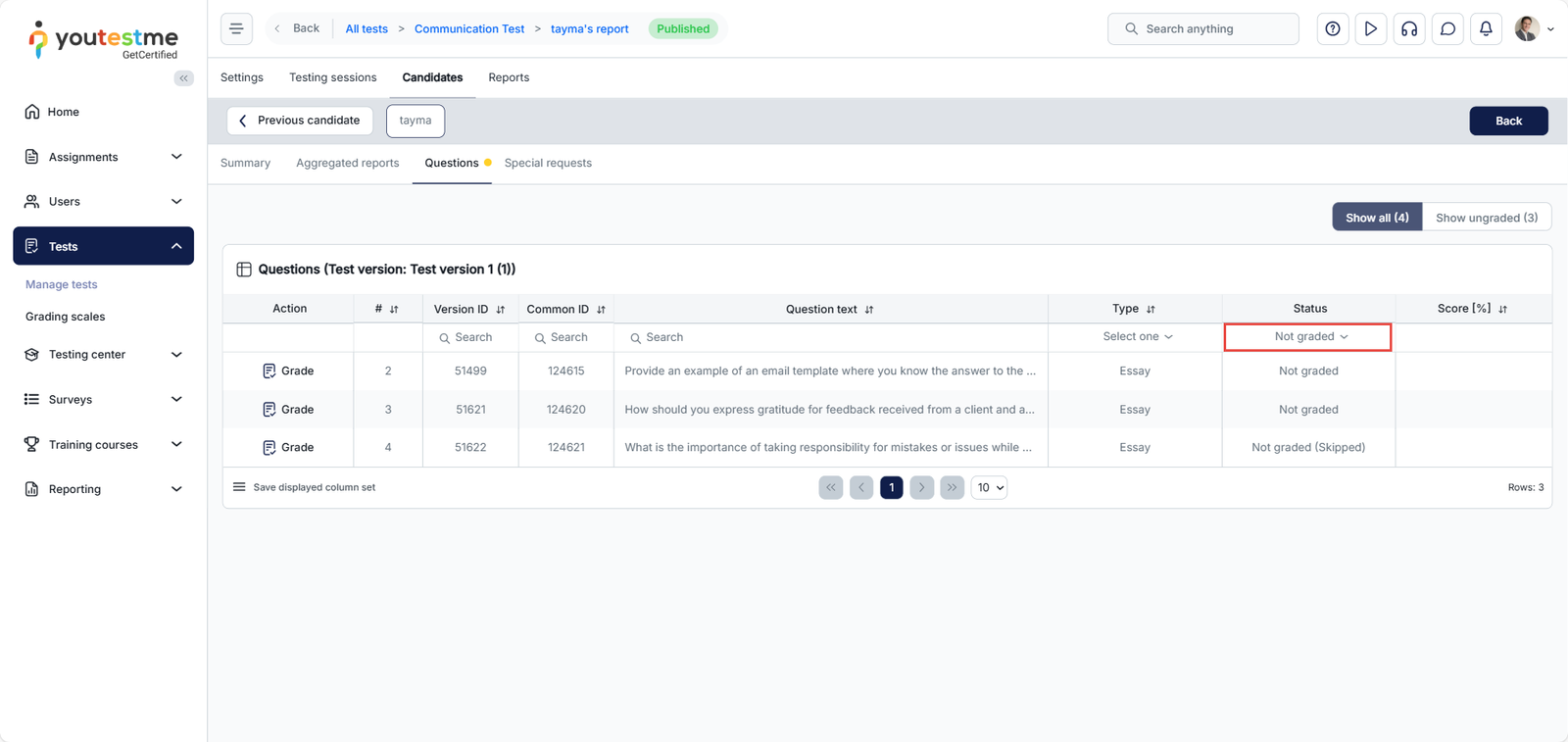Toggle Show all (4) filter
This screenshot has width=1568, height=742.
pyautogui.click(x=1376, y=218)
